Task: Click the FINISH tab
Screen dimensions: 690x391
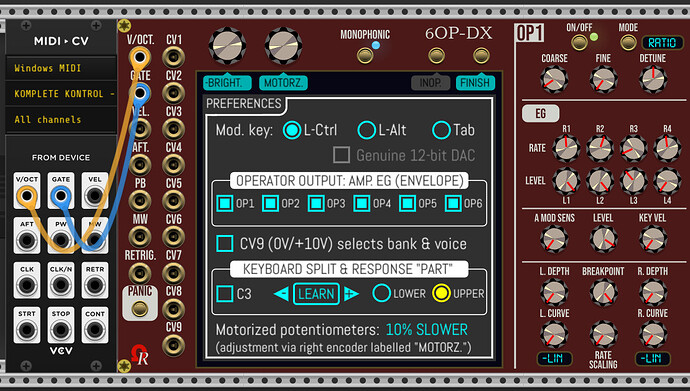Action: click(x=475, y=82)
